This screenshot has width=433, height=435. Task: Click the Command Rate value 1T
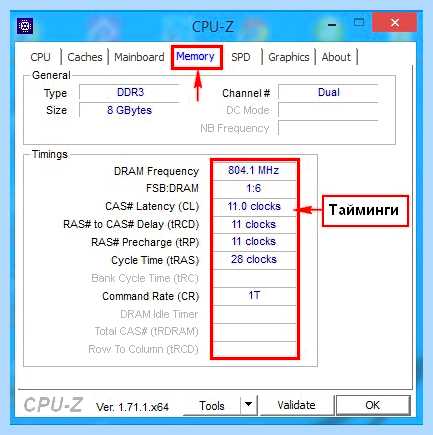254,295
